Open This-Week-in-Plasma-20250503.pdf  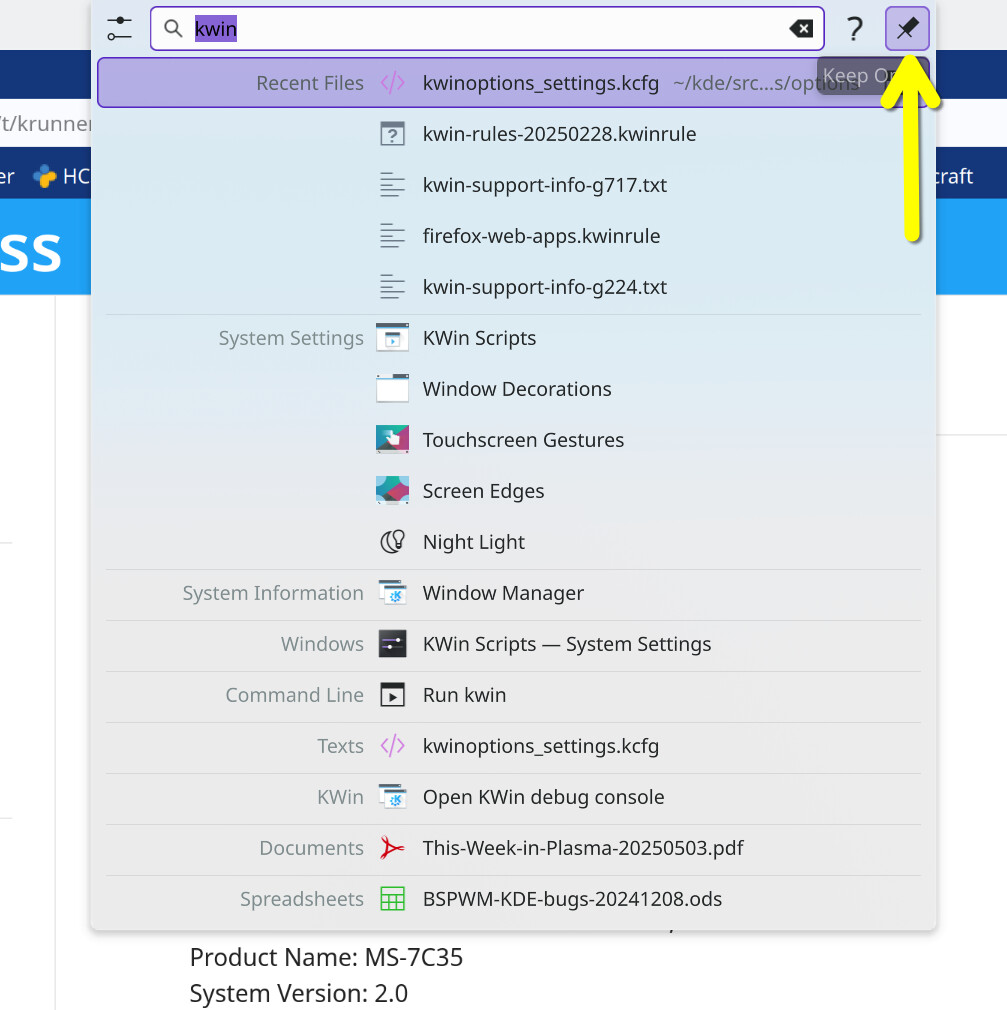click(x=513, y=848)
